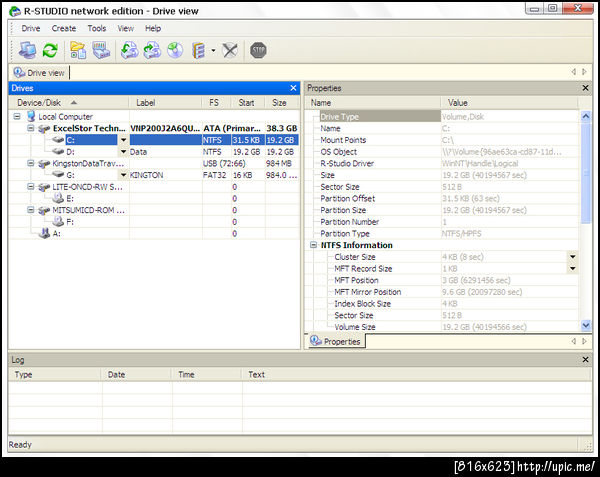Image resolution: width=600 pixels, height=477 pixels.
Task: Close the Log panel
Action: pyautogui.click(x=585, y=360)
